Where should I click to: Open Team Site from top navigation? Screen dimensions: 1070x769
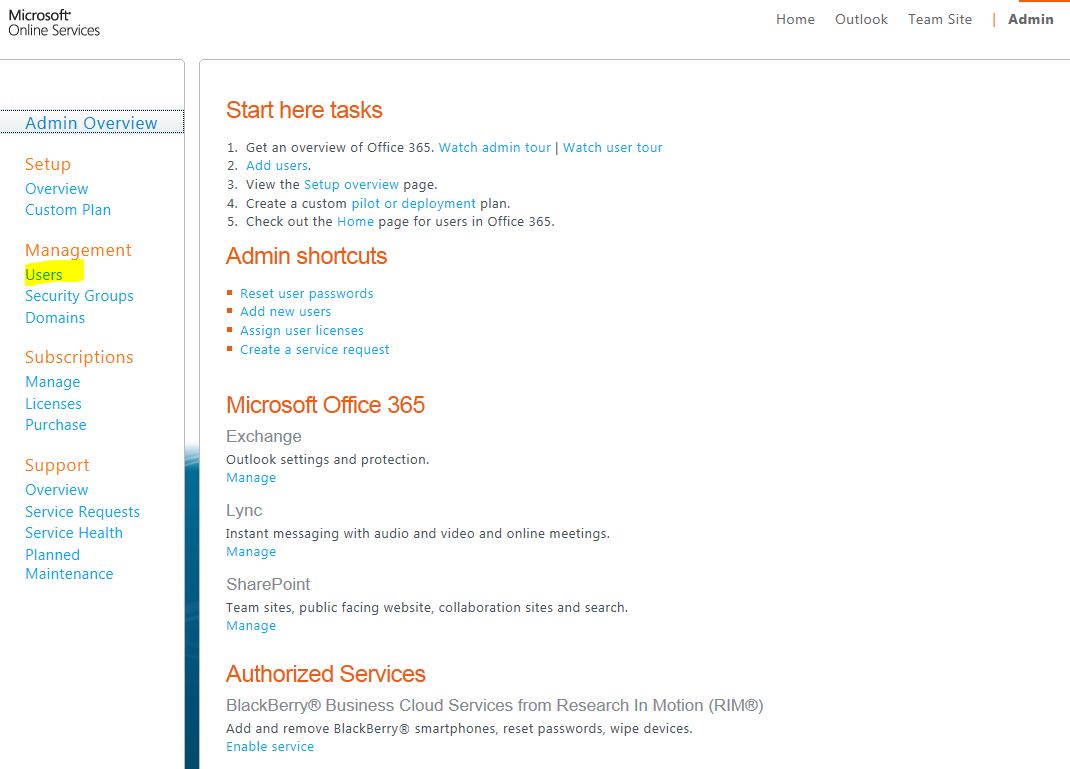click(x=940, y=19)
